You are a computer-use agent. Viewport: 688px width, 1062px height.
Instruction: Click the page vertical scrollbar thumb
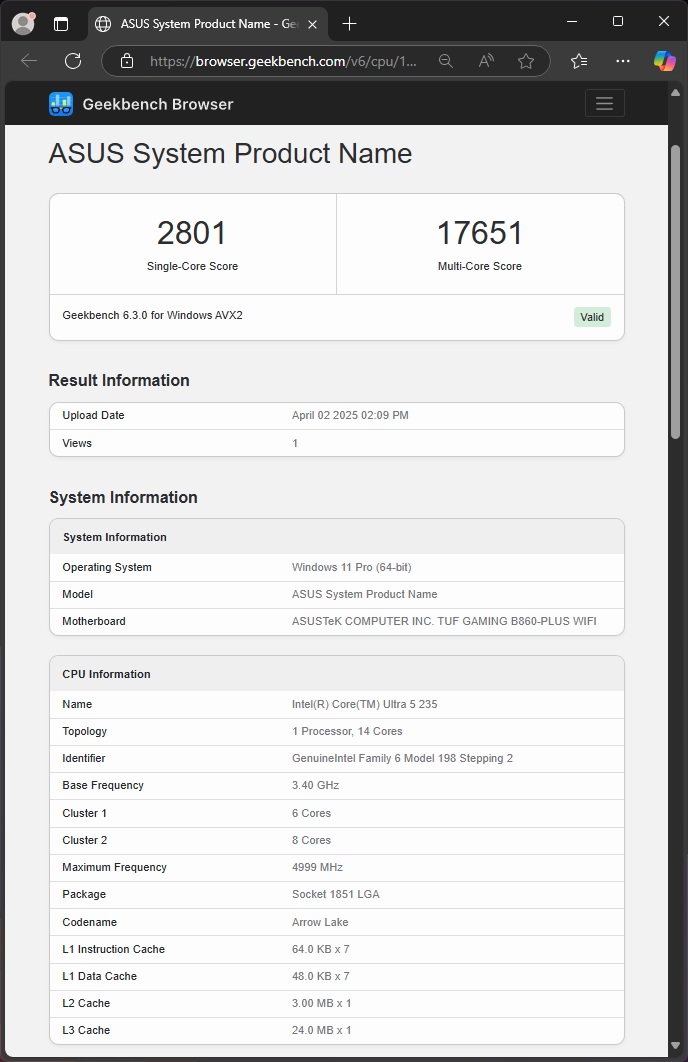coord(675,292)
